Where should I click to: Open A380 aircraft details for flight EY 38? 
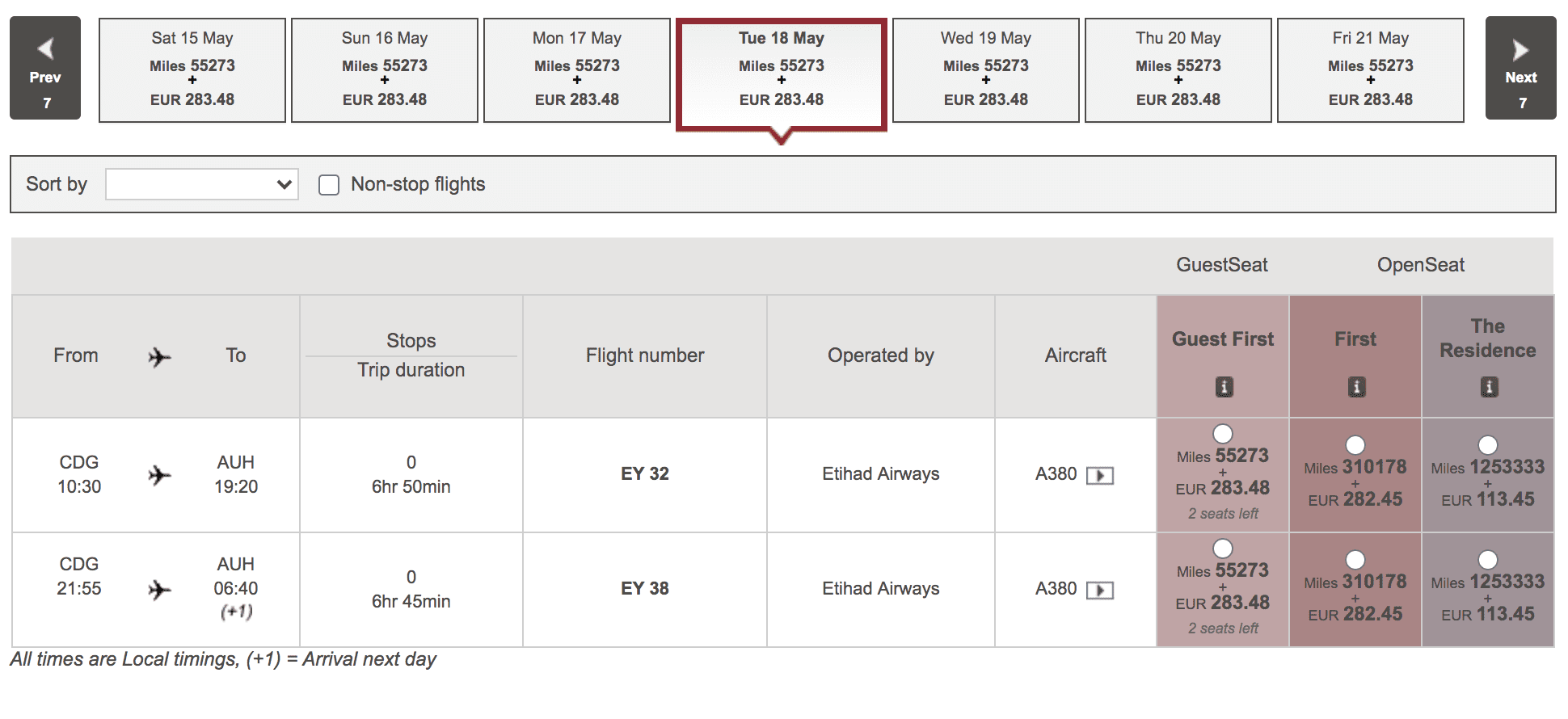point(1102,590)
